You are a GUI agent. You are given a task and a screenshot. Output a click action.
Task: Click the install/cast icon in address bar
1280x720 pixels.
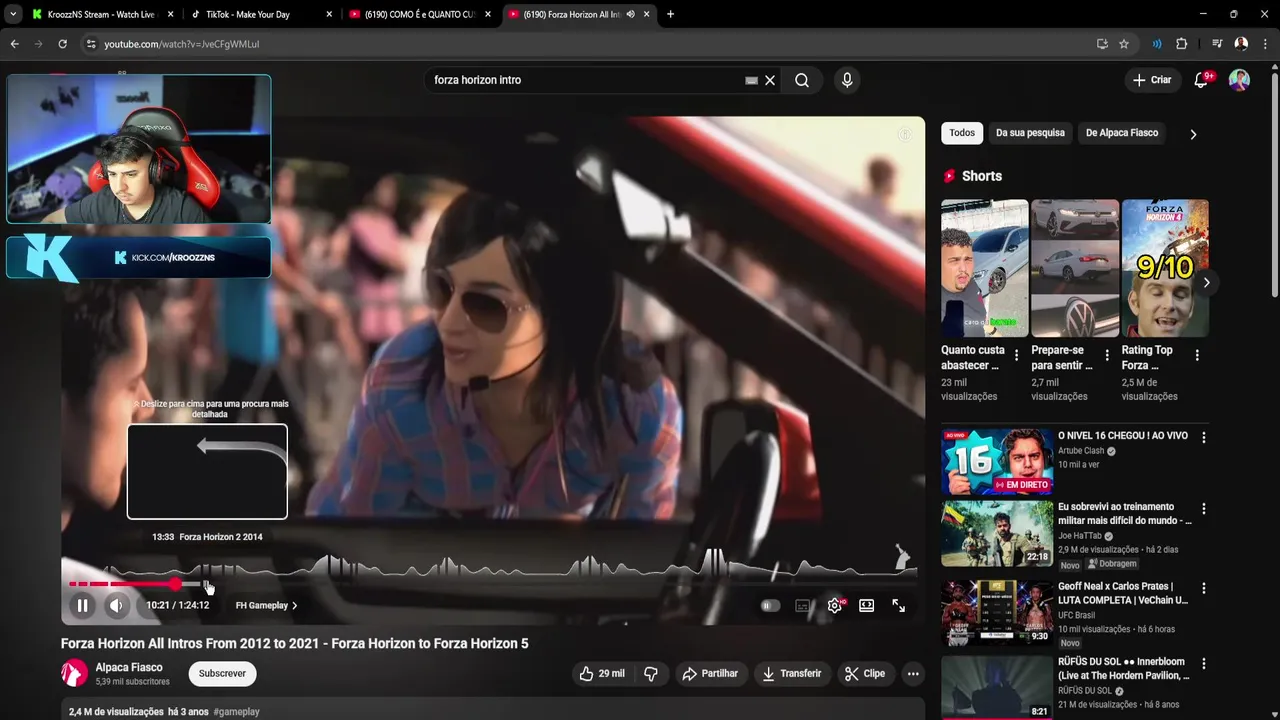1102,44
